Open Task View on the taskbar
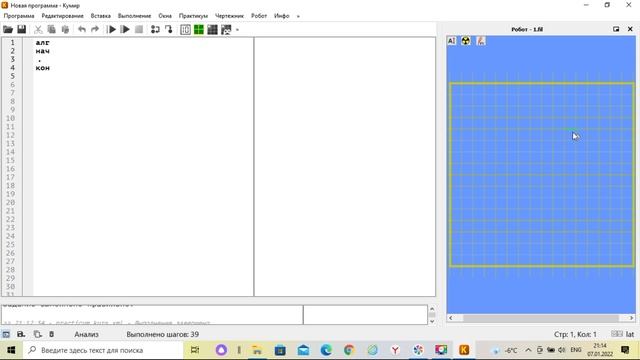The width and height of the screenshot is (640, 360). [x=195, y=350]
